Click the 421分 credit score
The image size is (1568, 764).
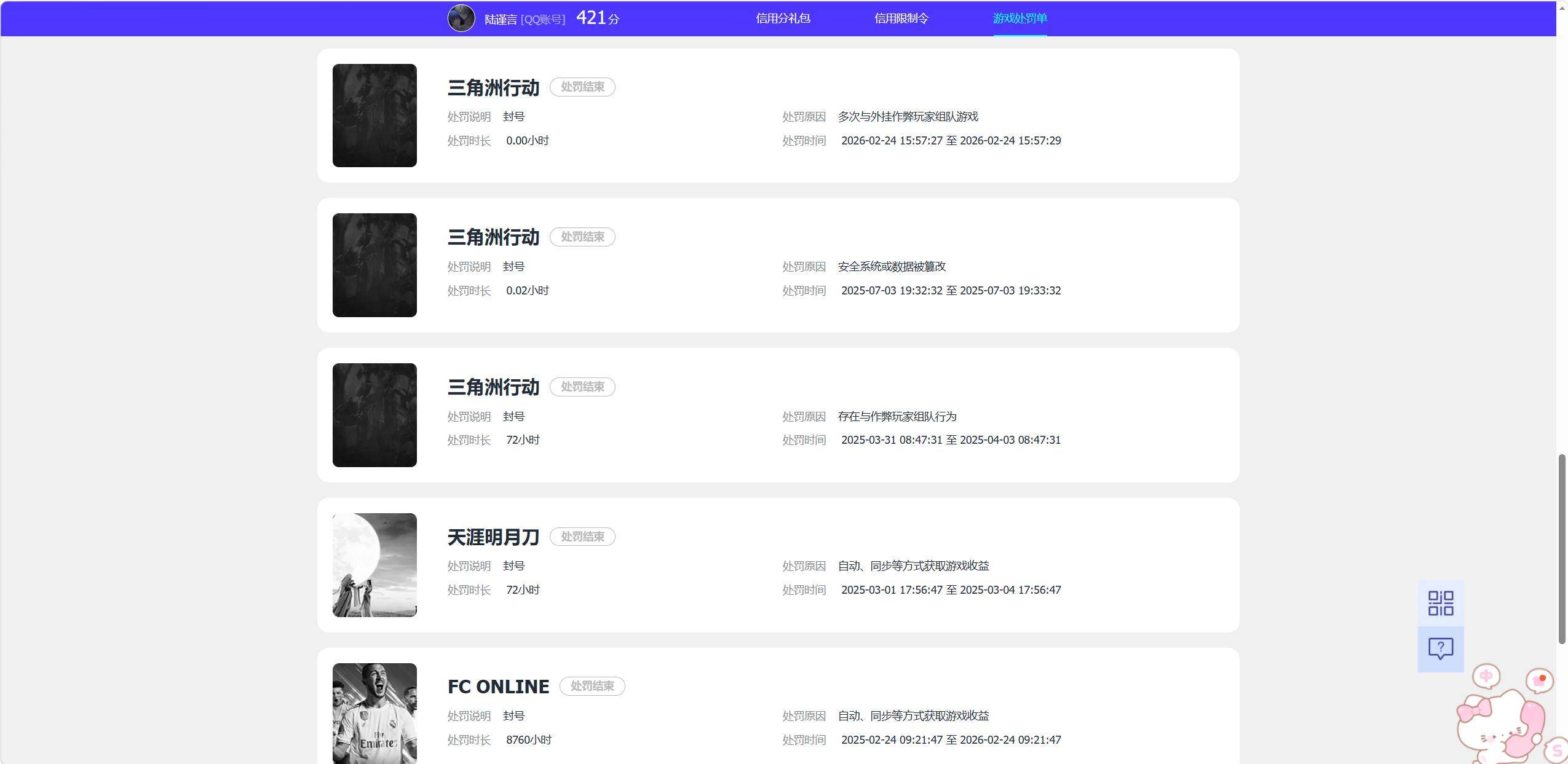point(597,18)
